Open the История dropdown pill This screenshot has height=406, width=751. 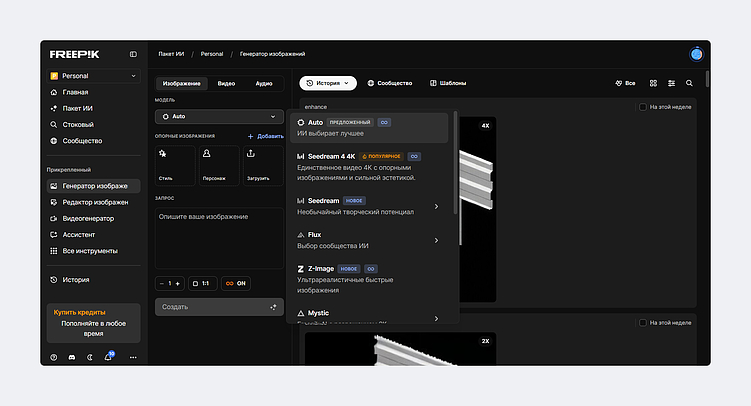click(x=328, y=83)
